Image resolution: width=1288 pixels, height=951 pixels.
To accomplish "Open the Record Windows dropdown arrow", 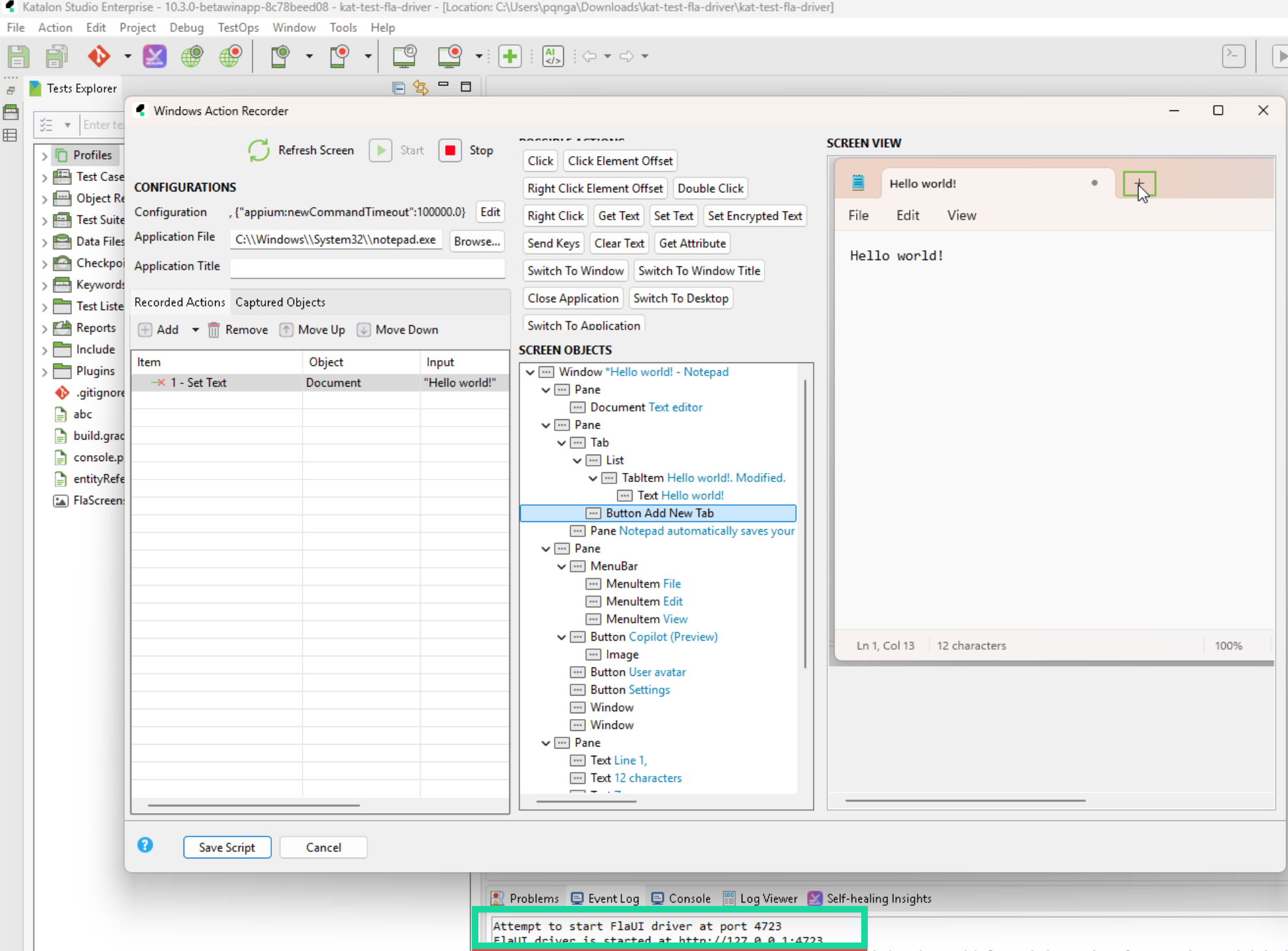I will pyautogui.click(x=479, y=56).
